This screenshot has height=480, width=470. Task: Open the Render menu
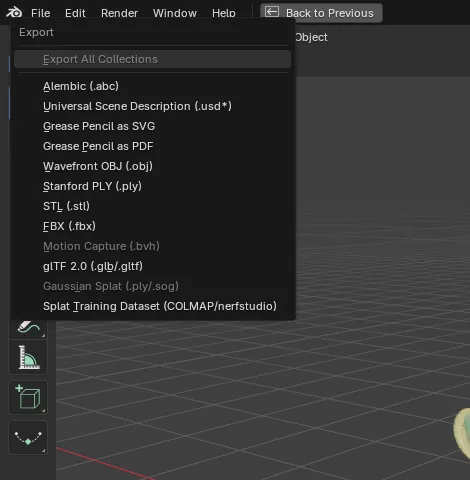tap(119, 13)
